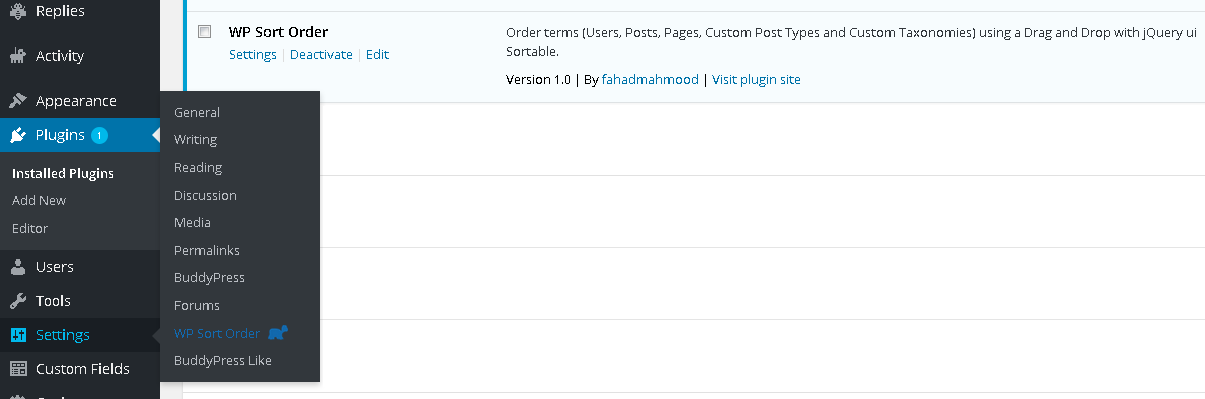Click the Appearance paintbrush icon
Screen dimensions: 1205x399
tap(18, 101)
